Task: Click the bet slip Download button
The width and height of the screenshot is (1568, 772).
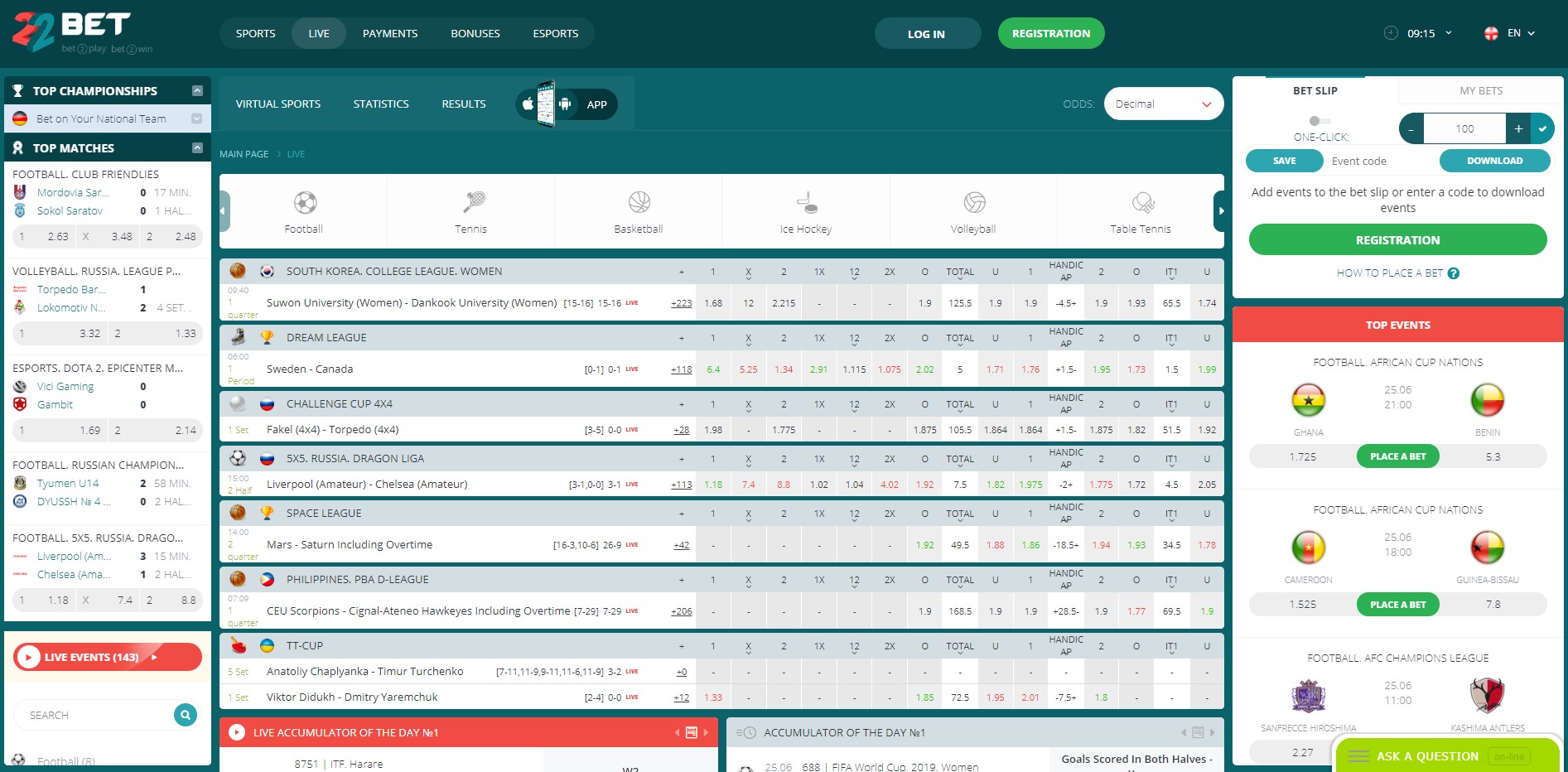Action: (1495, 161)
